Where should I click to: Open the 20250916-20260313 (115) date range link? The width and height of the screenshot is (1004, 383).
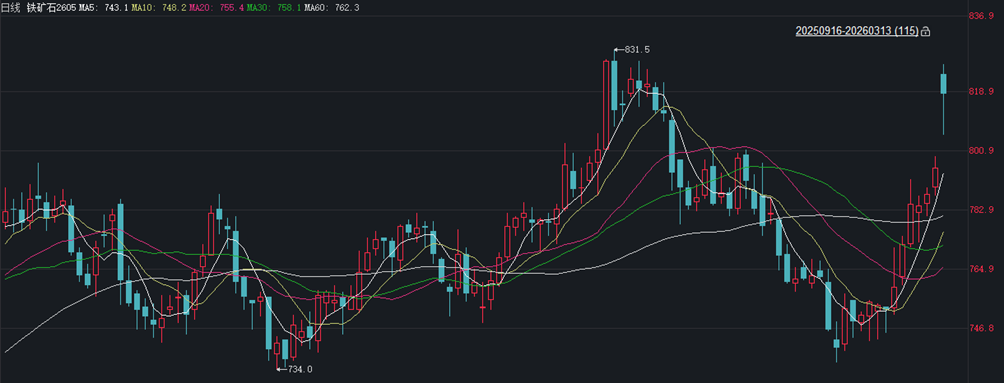point(857,31)
